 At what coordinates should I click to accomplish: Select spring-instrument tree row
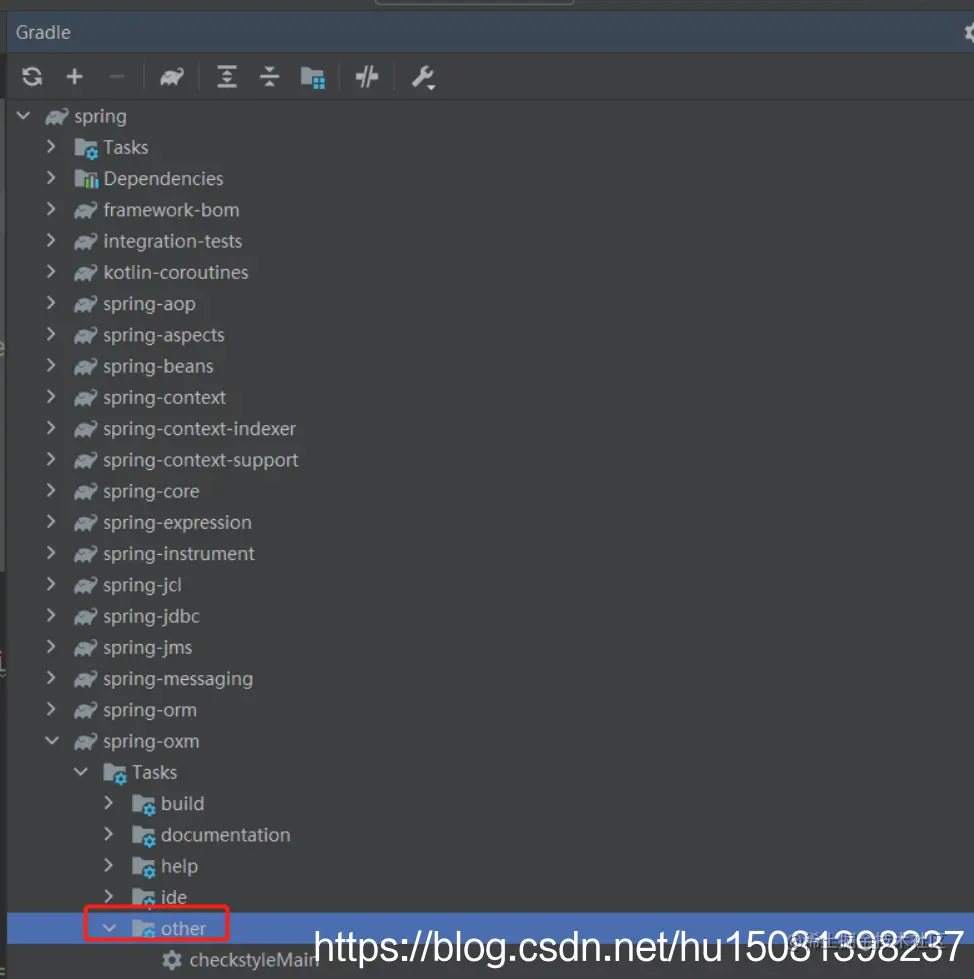pyautogui.click(x=490, y=553)
